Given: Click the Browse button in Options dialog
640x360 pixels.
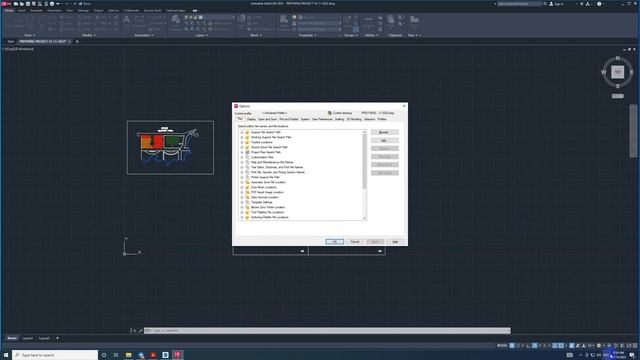Looking at the screenshot, I should (x=384, y=132).
